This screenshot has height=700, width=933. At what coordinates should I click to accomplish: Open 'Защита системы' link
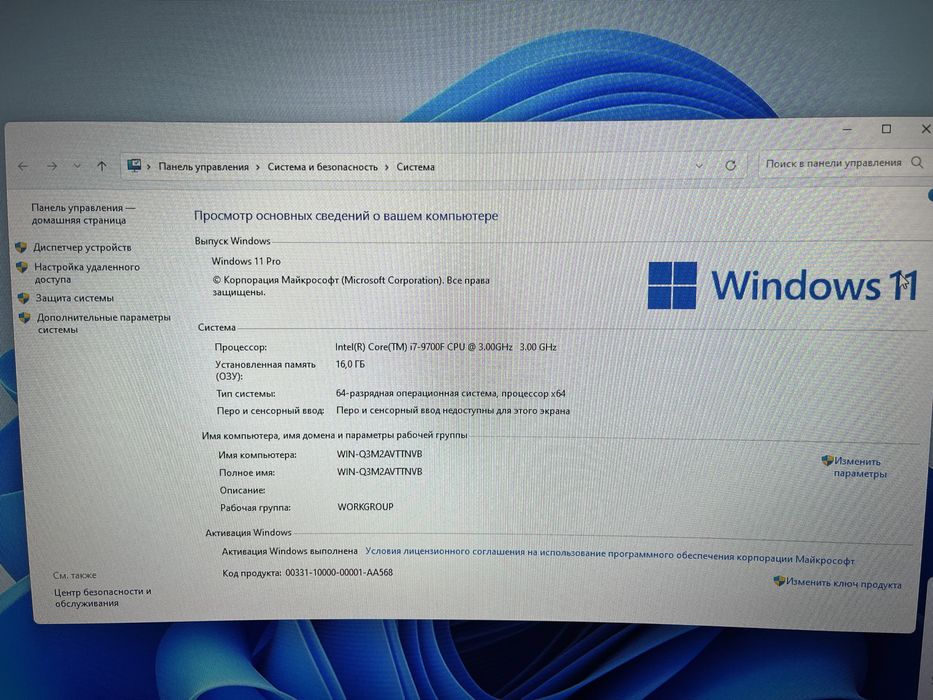click(74, 298)
